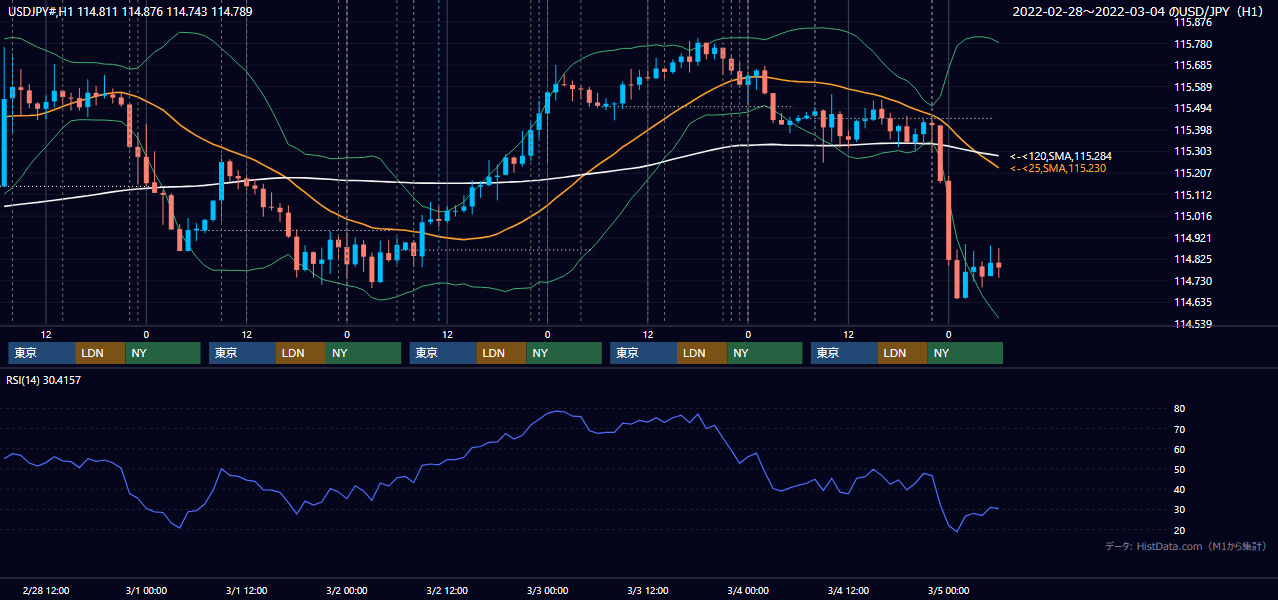Click the 3/4 LDN session block
The height and width of the screenshot is (600, 1278).
904,353
